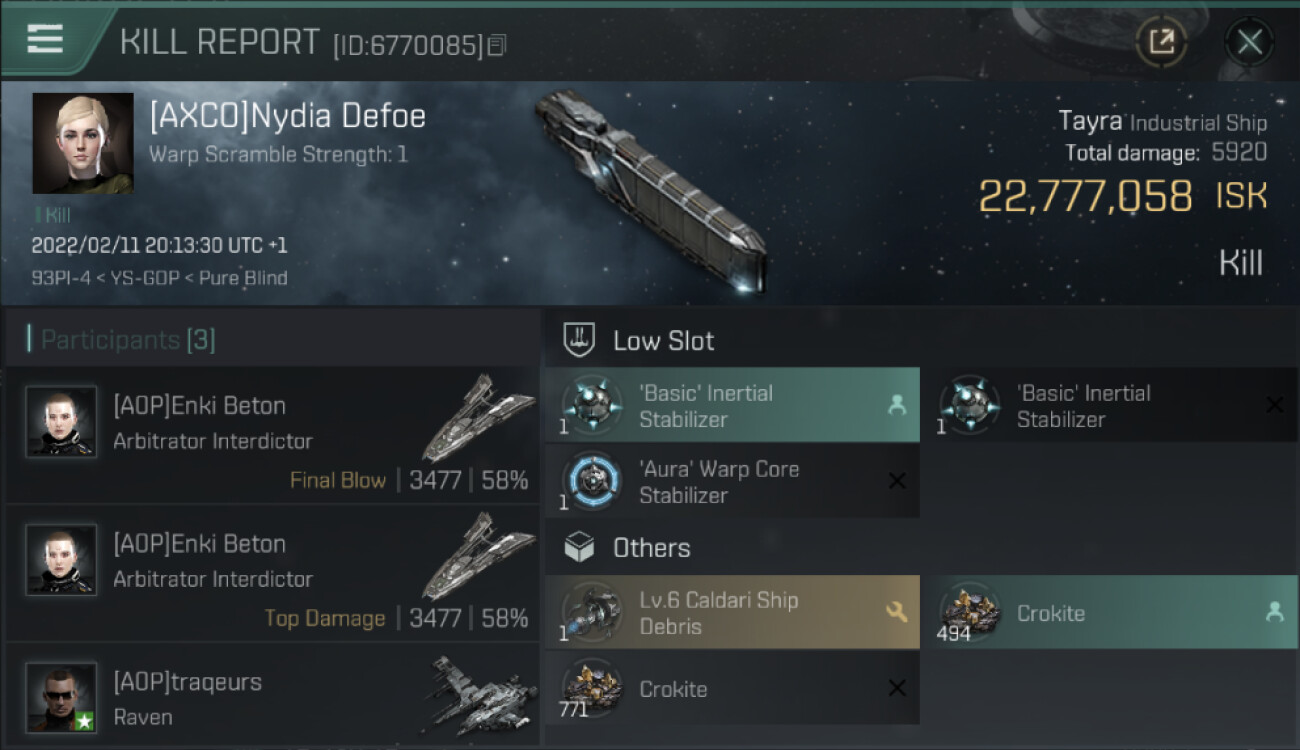The image size is (1300, 750).
Task: Open Top Damage Enki Beton participant
Action: 273,573
